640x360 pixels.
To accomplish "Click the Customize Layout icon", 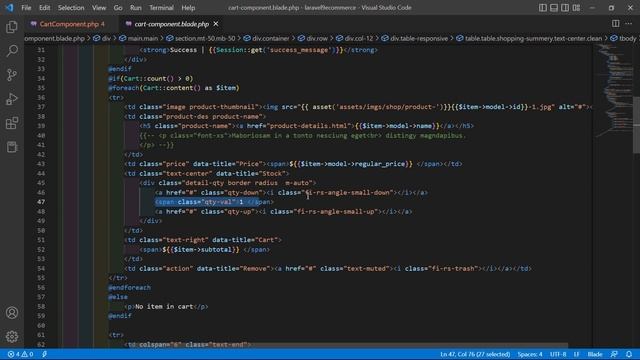I will [x=576, y=7].
